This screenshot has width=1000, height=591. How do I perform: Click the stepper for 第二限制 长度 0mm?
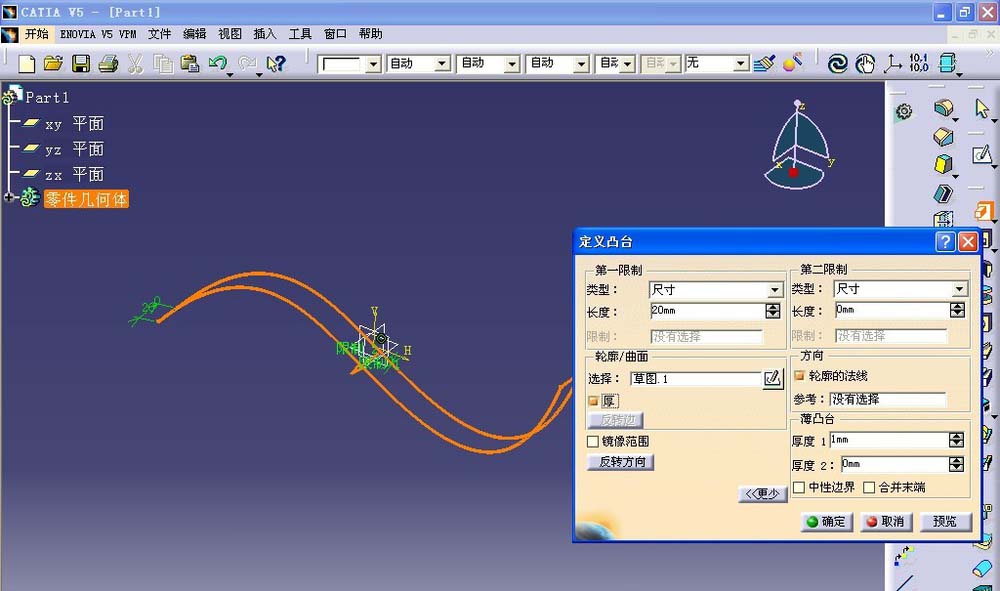tap(957, 310)
